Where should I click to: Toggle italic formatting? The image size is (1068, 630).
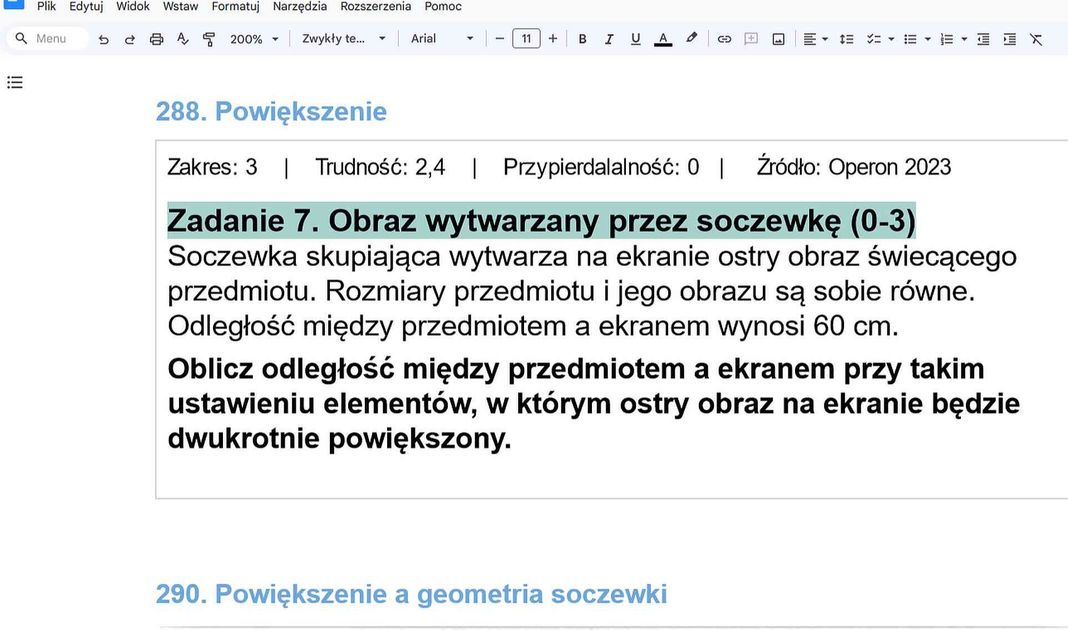click(608, 38)
